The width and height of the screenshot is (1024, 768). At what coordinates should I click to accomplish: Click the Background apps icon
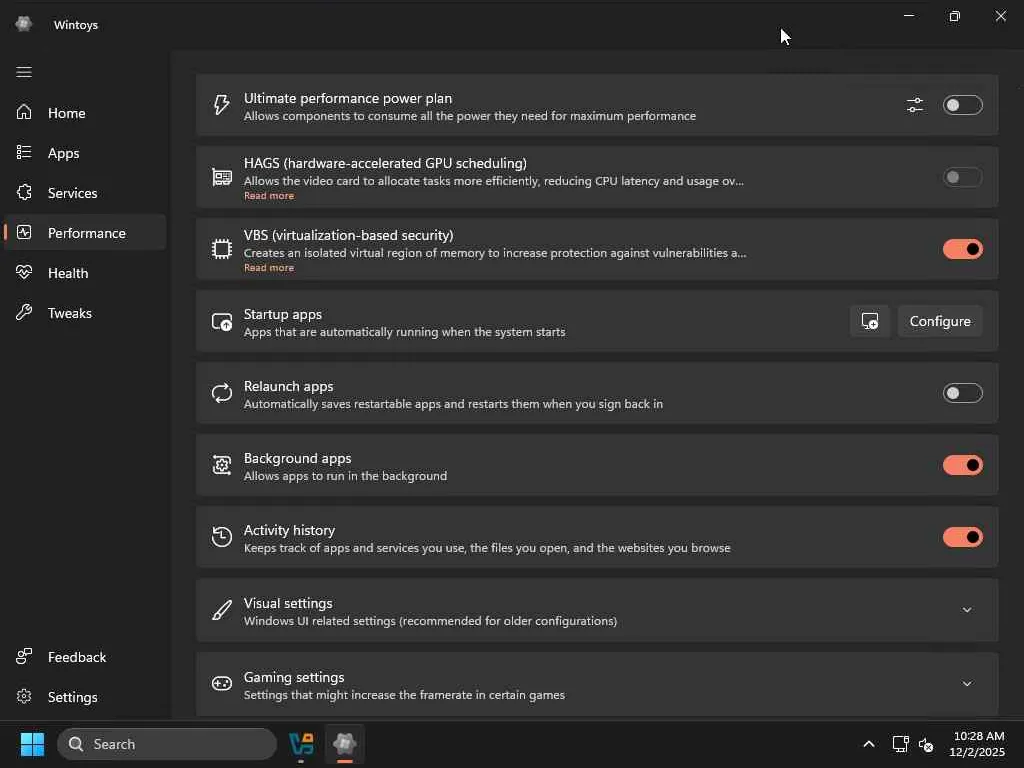[222, 465]
